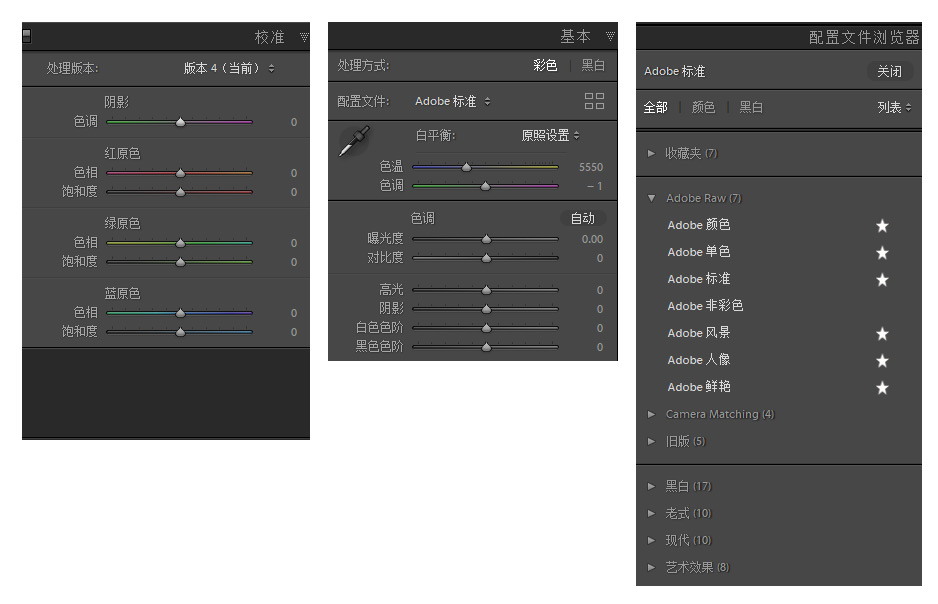The height and width of the screenshot is (604, 938).
Task: Collapse the Adobe Raw group
Action: point(651,198)
